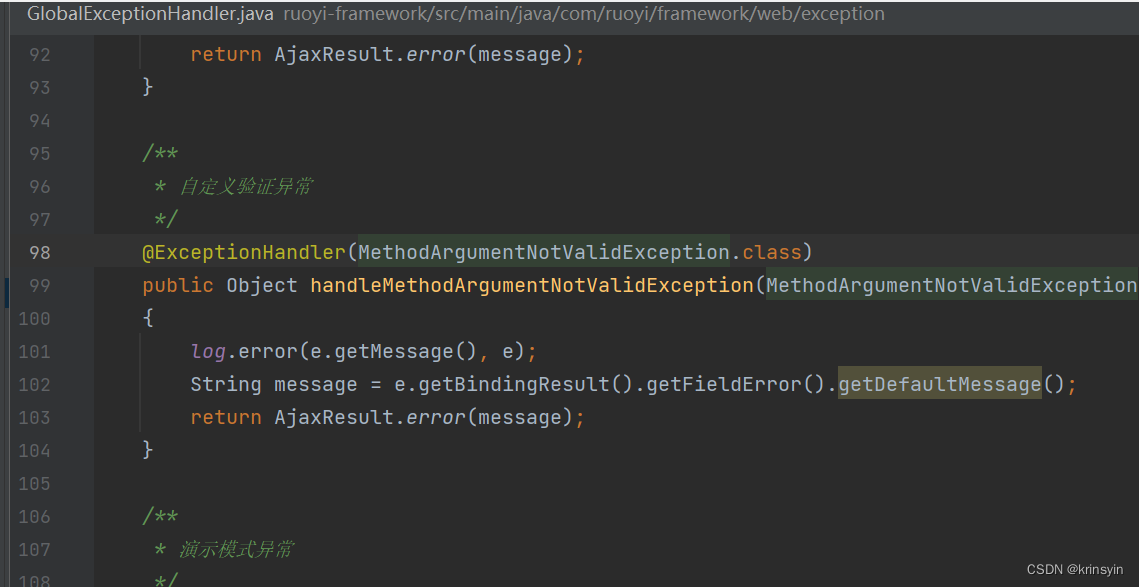The width and height of the screenshot is (1139, 587).
Task: Click the message variable on line 102
Action: pos(315,383)
